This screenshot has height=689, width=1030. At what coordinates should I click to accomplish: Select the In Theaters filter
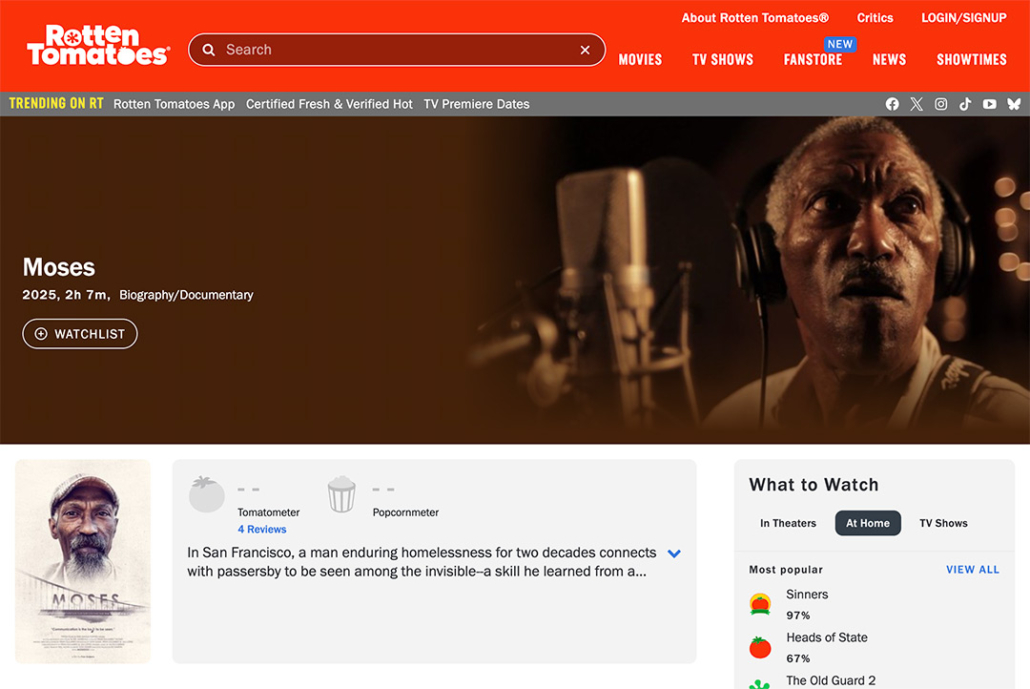pyautogui.click(x=788, y=523)
